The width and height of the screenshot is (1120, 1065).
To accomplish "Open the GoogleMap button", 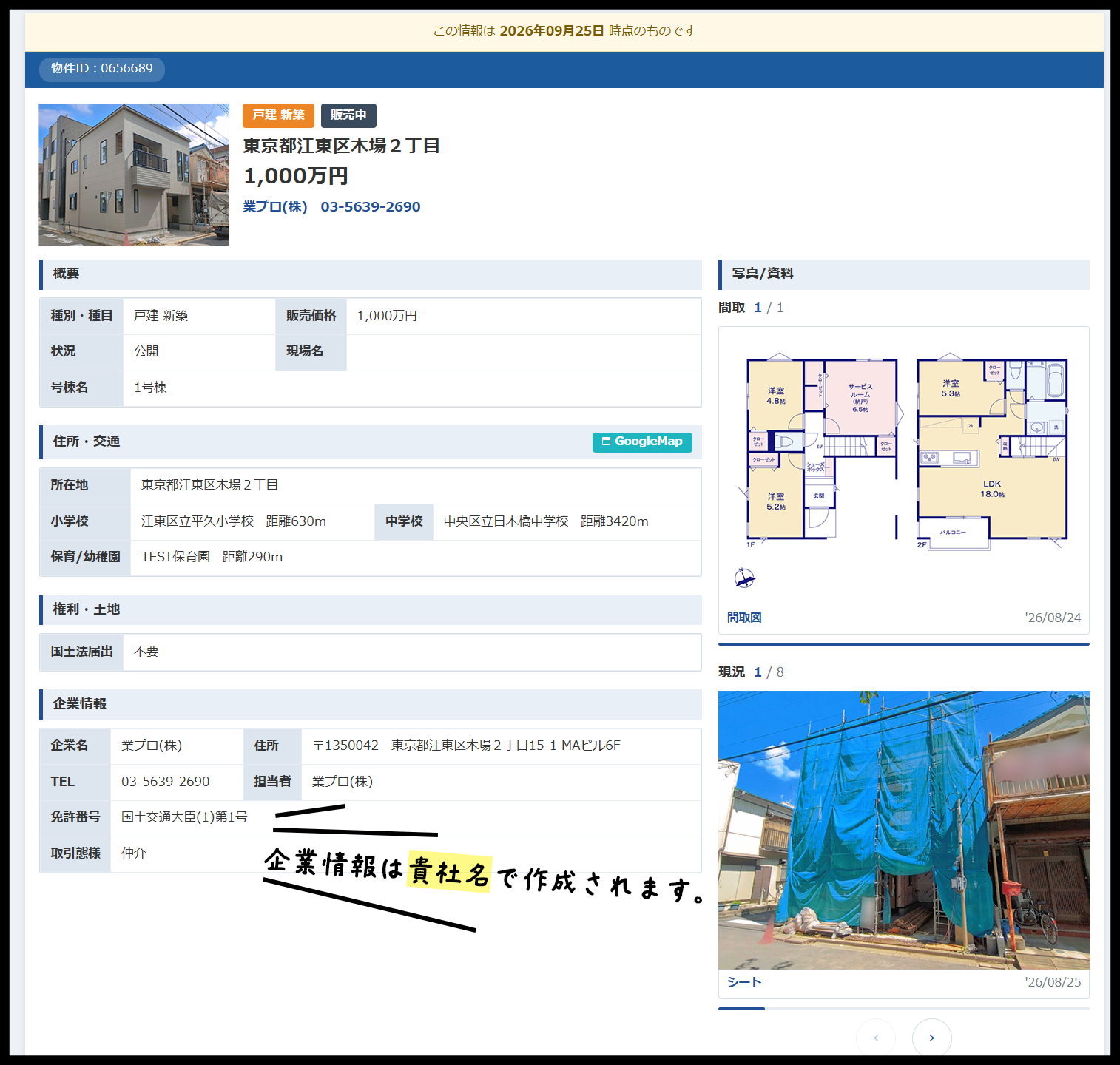I will 642,442.
